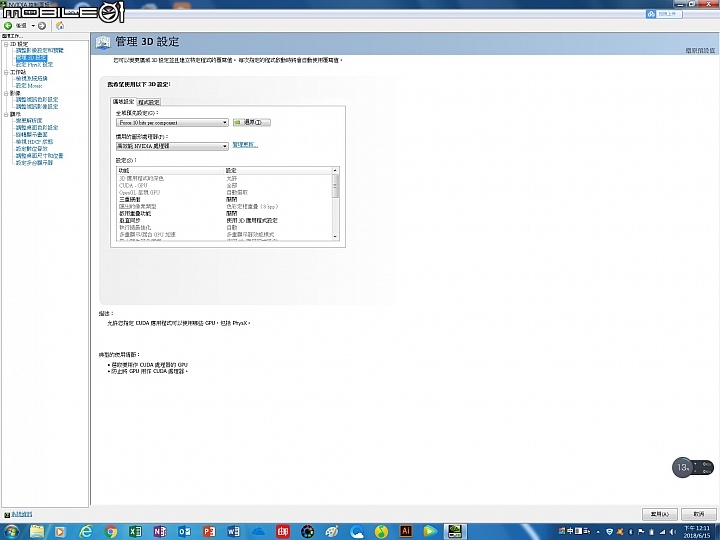Open set up digital audio item
This screenshot has width=720, height=540.
coord(31,149)
